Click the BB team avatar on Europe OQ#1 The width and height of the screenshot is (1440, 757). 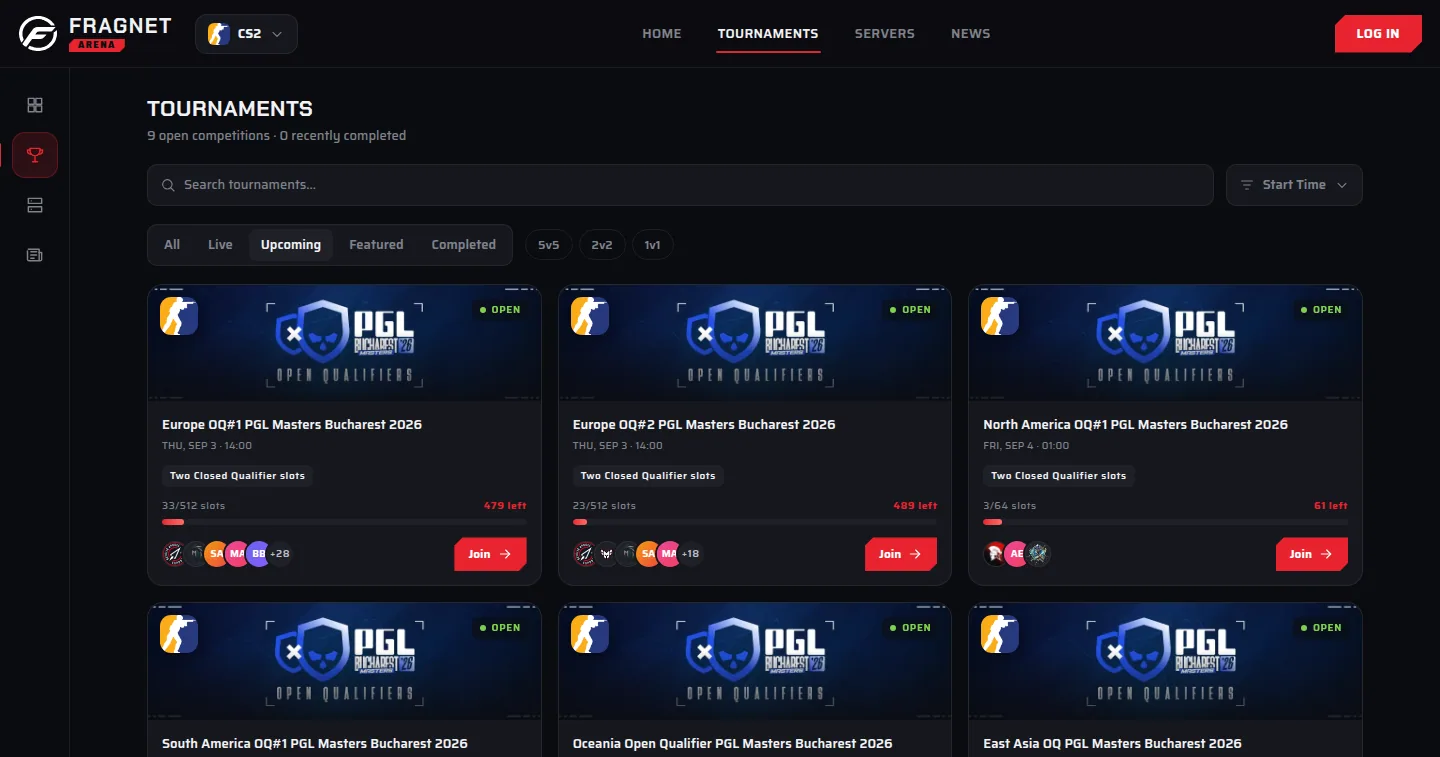coord(258,554)
